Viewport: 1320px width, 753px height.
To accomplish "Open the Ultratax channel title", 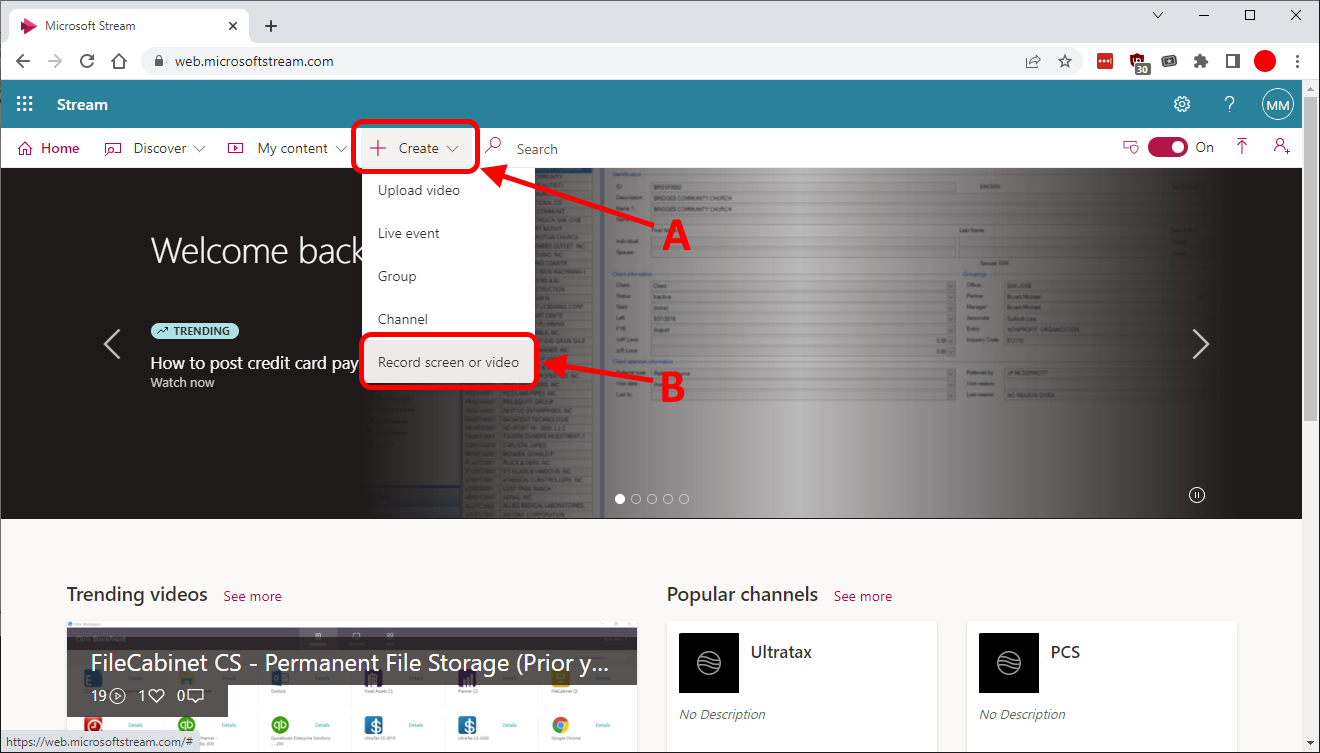I will (781, 652).
